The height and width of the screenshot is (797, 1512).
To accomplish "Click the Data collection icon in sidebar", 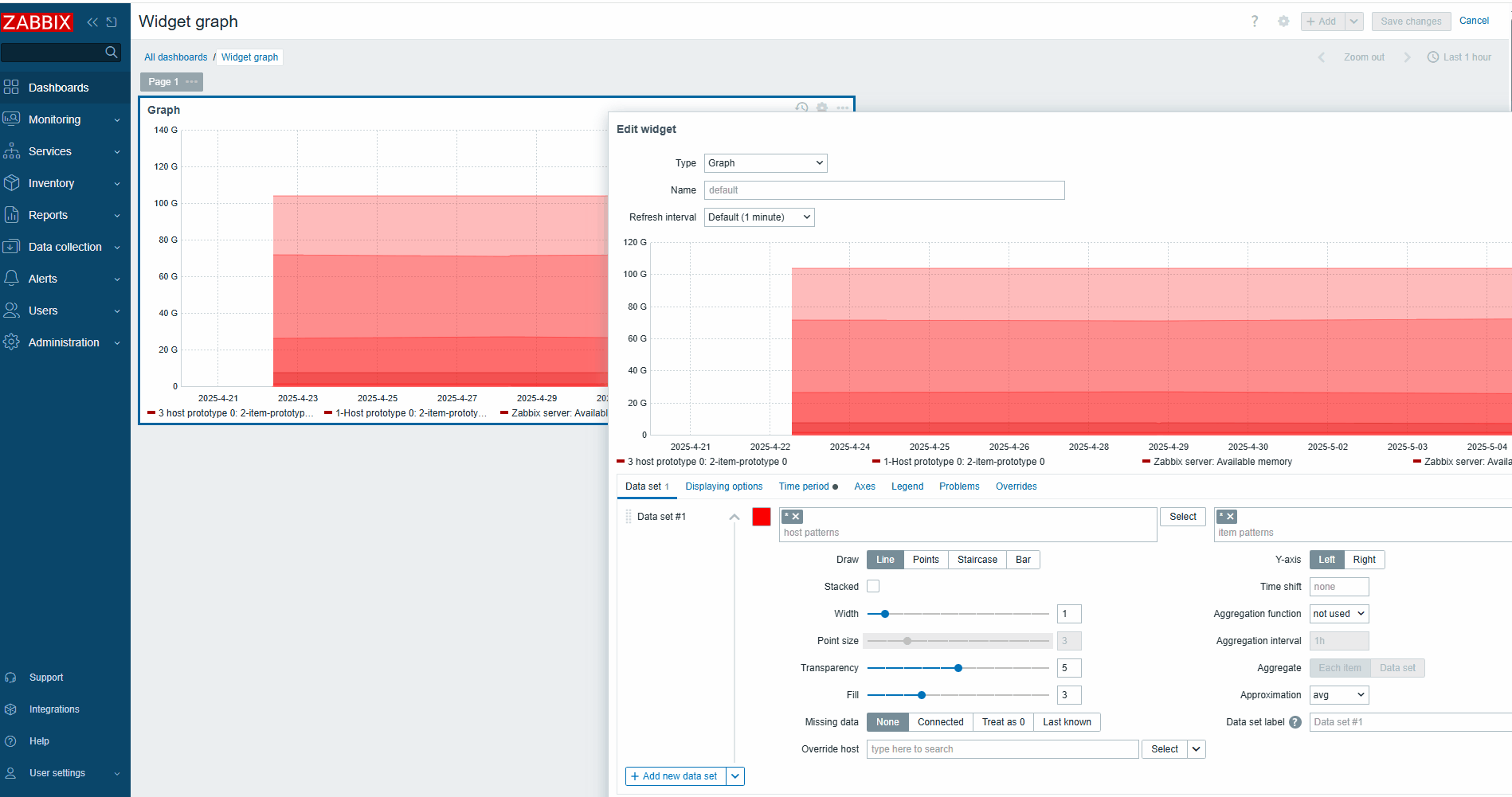I will point(11,247).
